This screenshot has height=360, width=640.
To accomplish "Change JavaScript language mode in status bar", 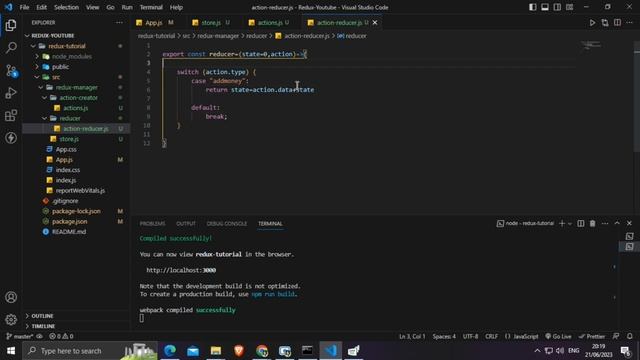I will (x=526, y=336).
